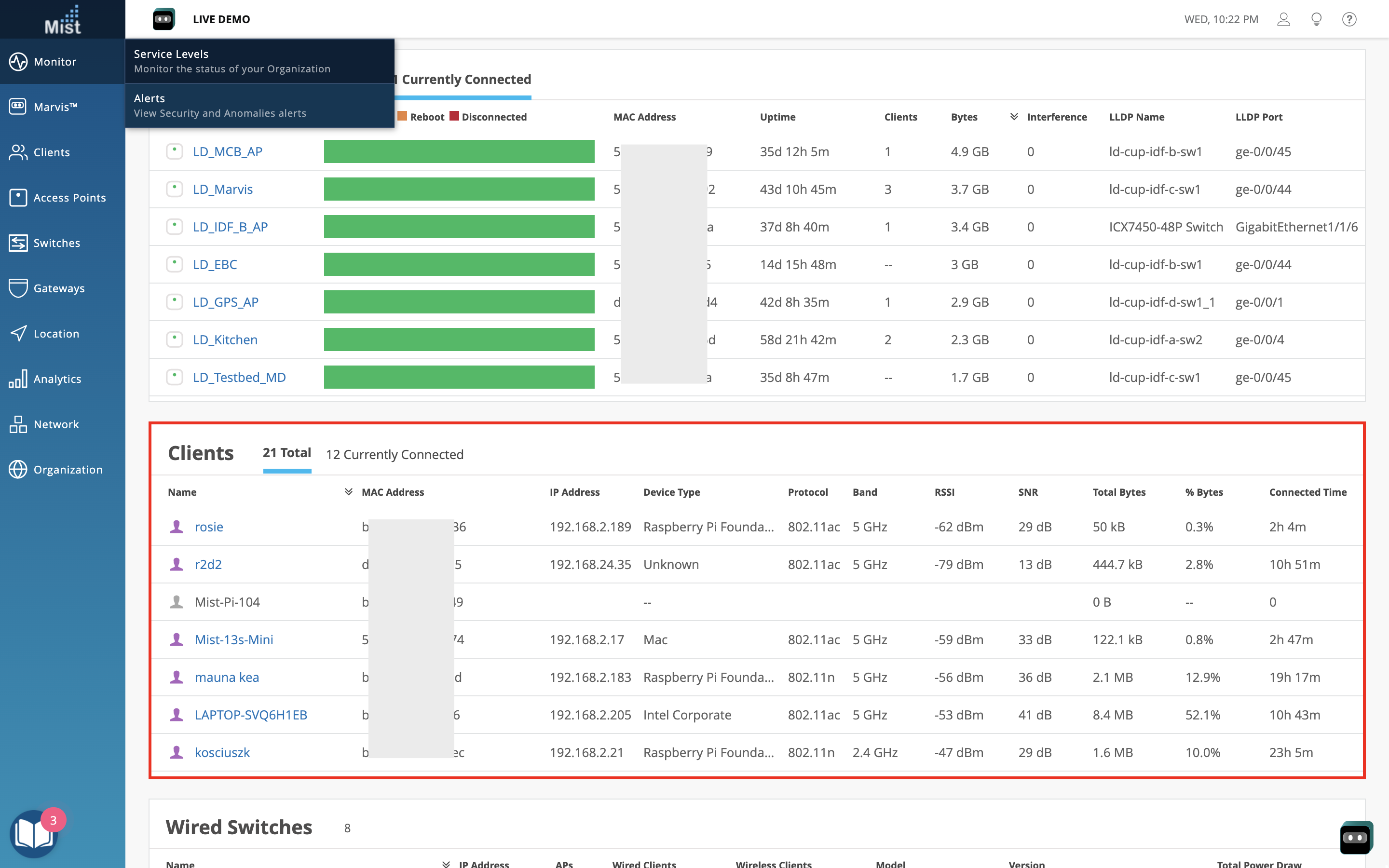Select the LD_MCB_AP row checkbox
1389x868 pixels.
[174, 151]
